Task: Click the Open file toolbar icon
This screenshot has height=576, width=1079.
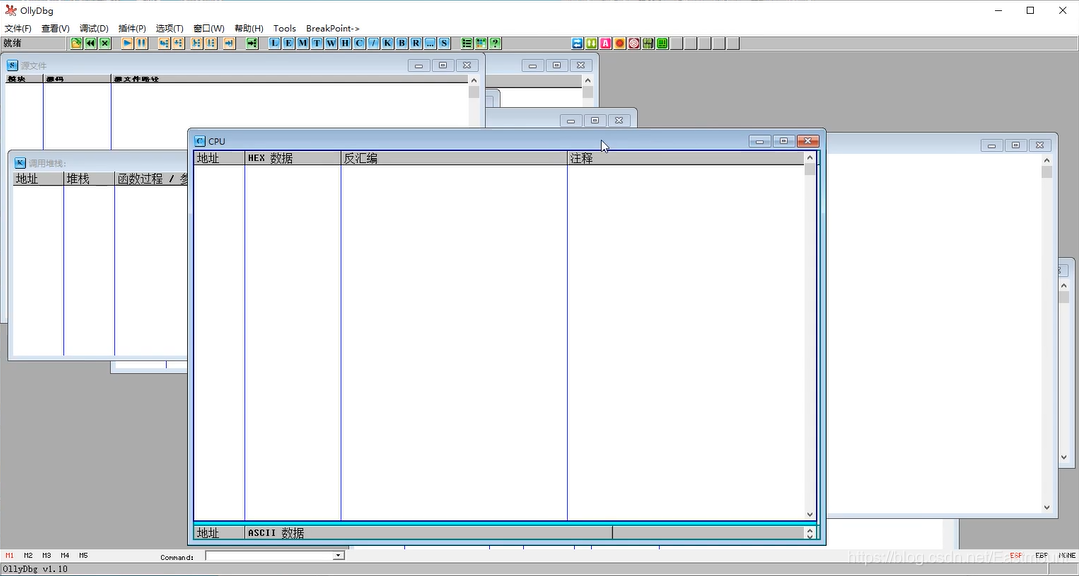Action: [x=76, y=43]
